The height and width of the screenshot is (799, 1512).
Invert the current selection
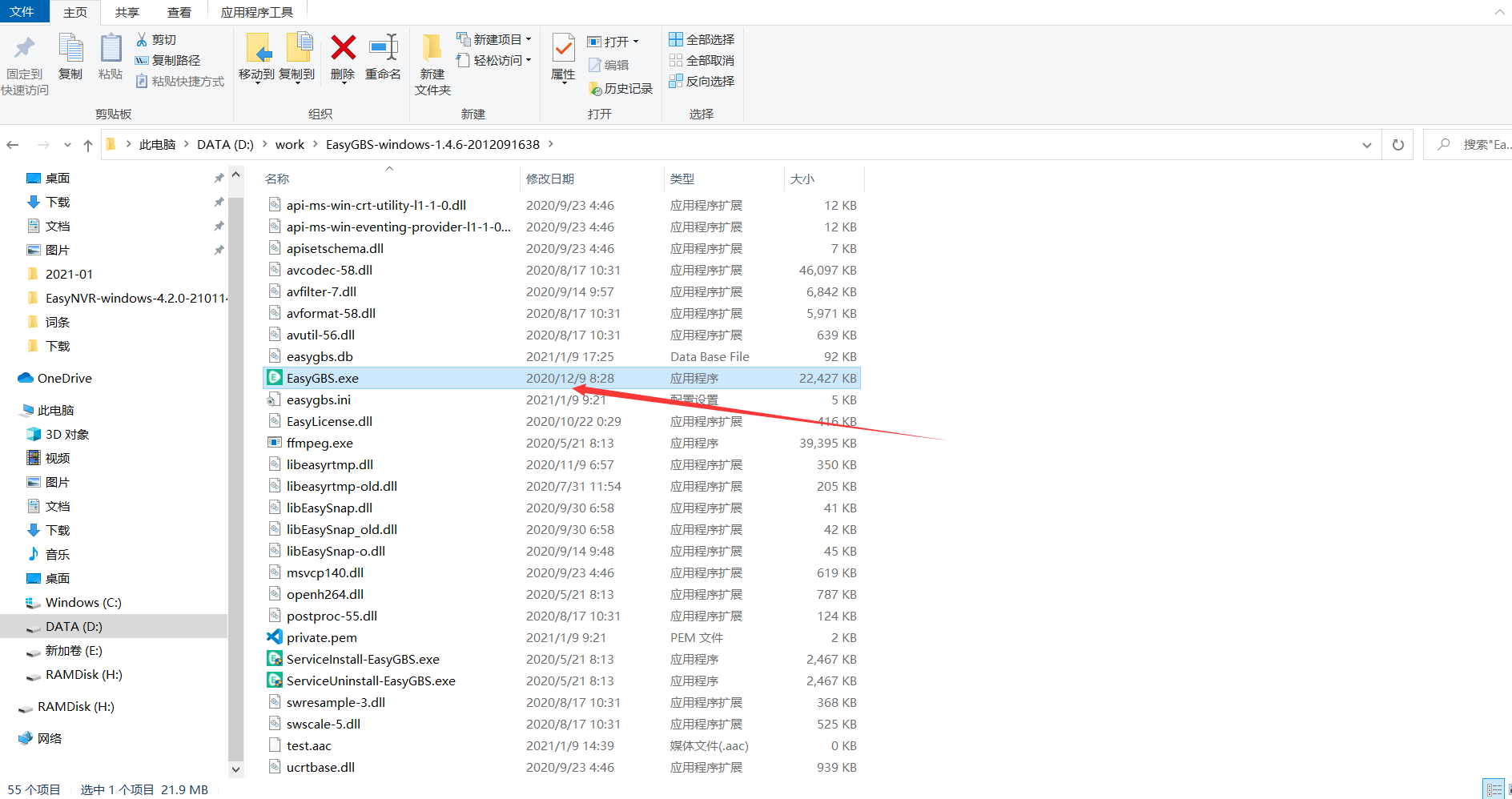tap(702, 81)
